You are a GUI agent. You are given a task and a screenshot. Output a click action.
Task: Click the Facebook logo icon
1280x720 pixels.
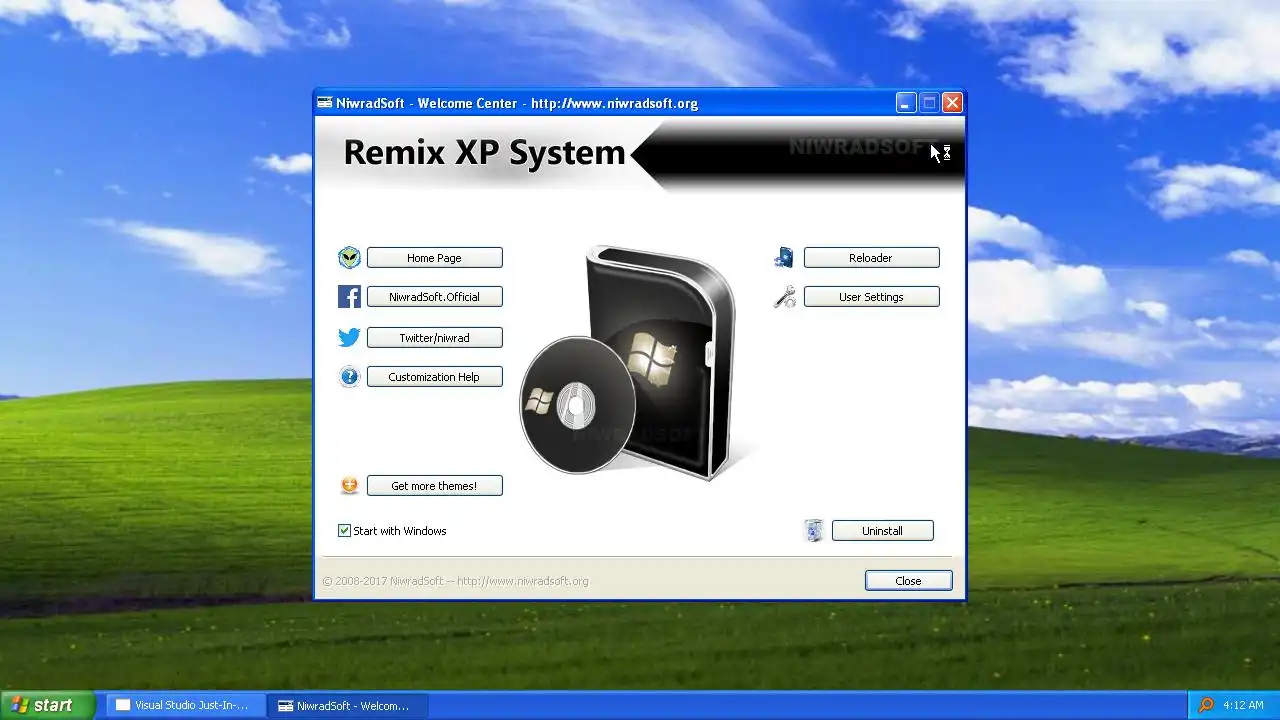[x=349, y=297]
